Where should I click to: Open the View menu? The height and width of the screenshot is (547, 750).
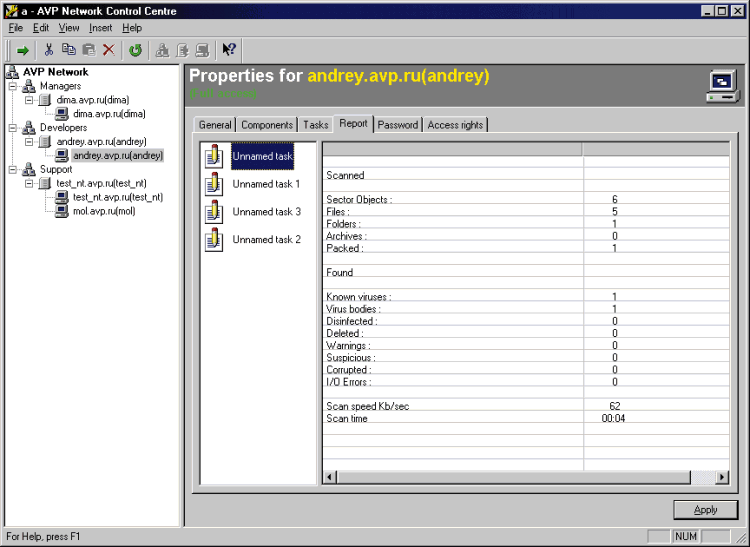[x=69, y=28]
